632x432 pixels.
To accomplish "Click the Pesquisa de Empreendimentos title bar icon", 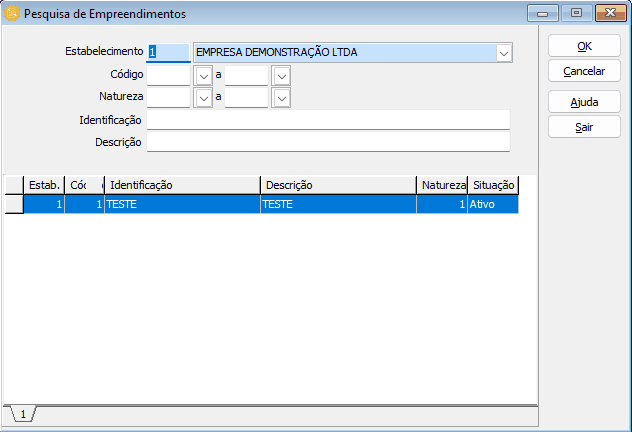I will 12,14.
